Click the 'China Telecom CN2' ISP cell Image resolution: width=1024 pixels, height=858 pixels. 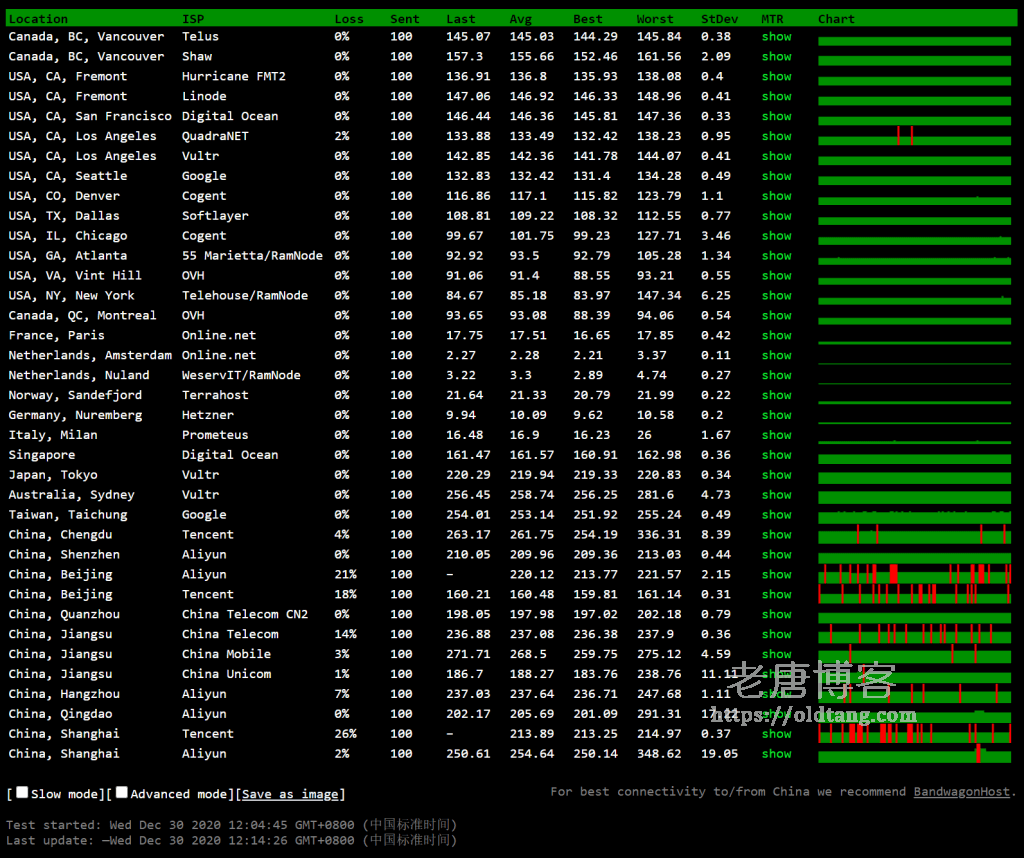pos(245,614)
